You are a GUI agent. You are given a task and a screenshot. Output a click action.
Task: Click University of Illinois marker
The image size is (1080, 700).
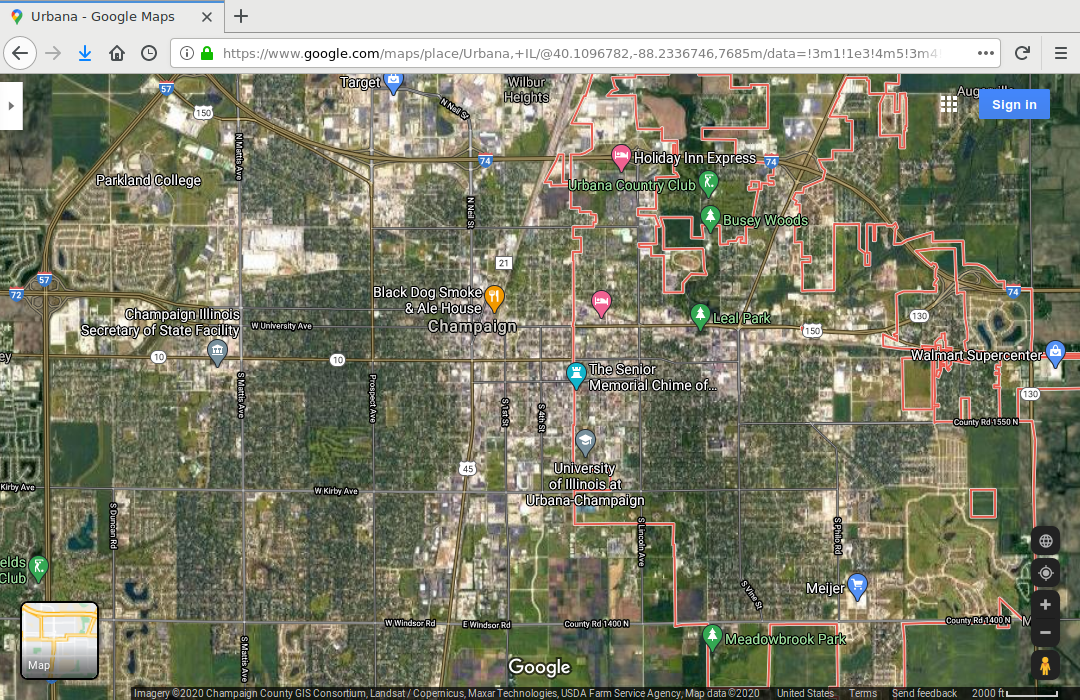586,440
